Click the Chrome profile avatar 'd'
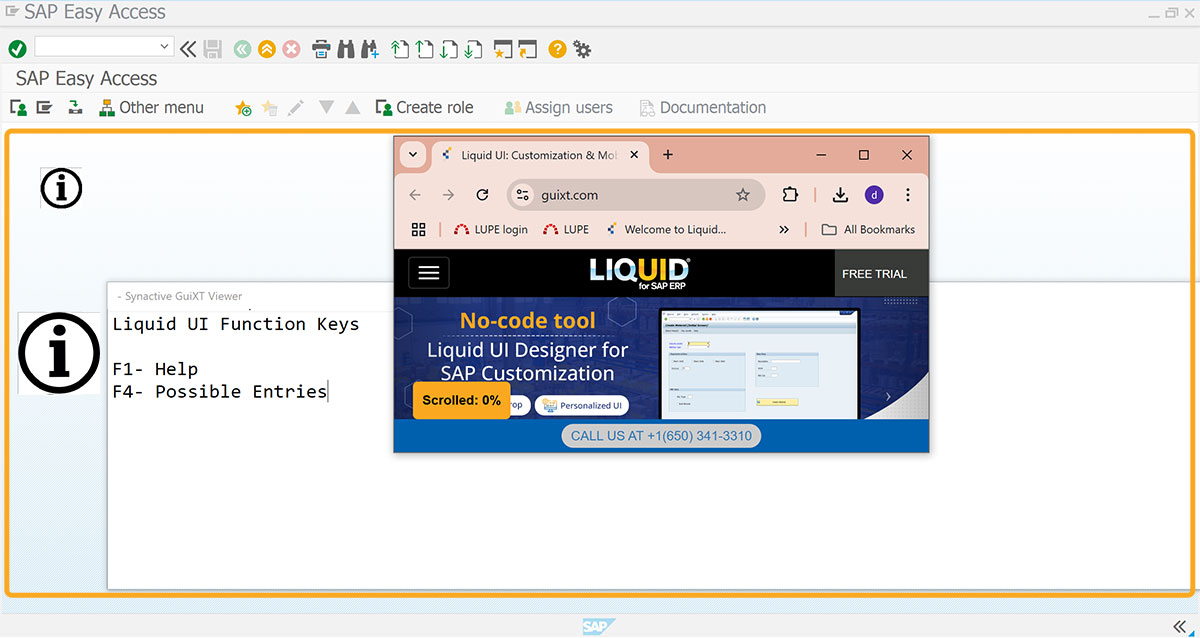The height and width of the screenshot is (638, 1200). point(874,195)
